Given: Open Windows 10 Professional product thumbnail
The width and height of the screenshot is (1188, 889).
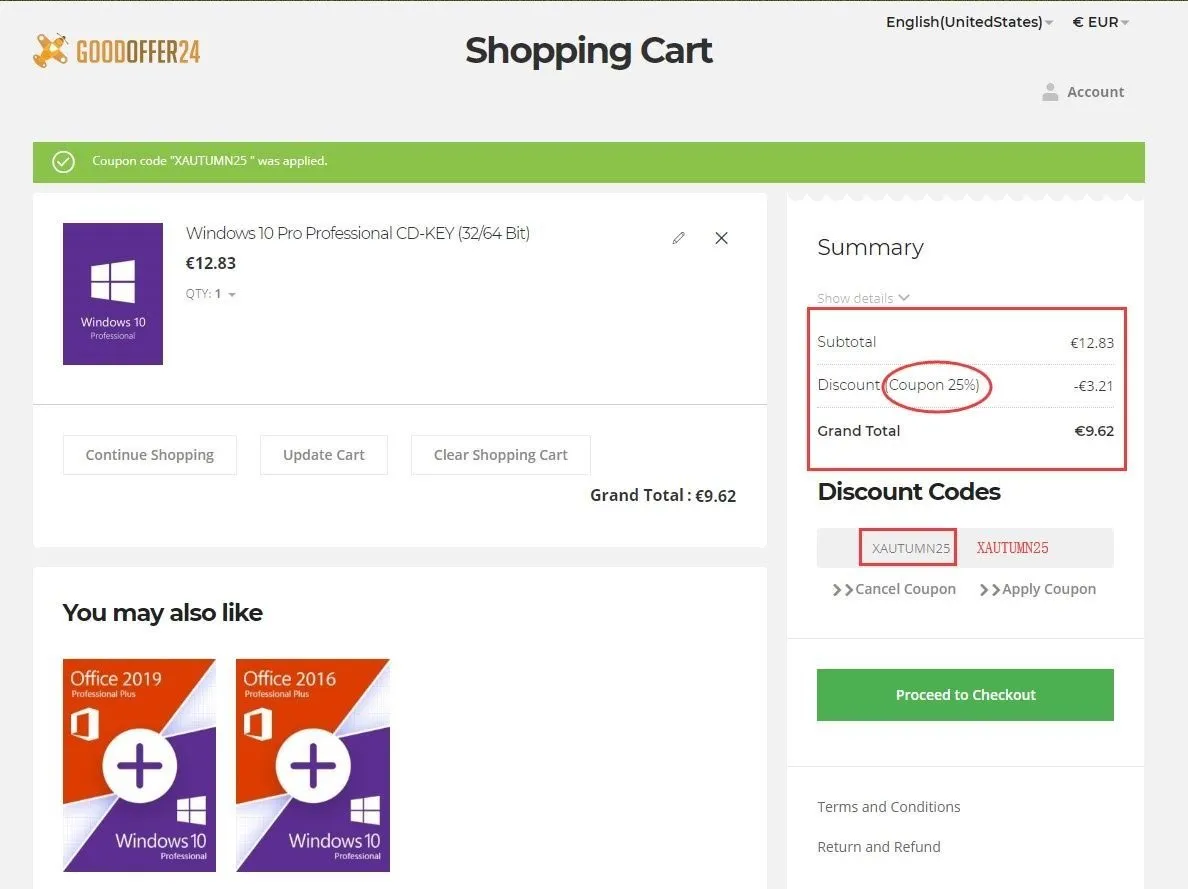Looking at the screenshot, I should pyautogui.click(x=113, y=293).
